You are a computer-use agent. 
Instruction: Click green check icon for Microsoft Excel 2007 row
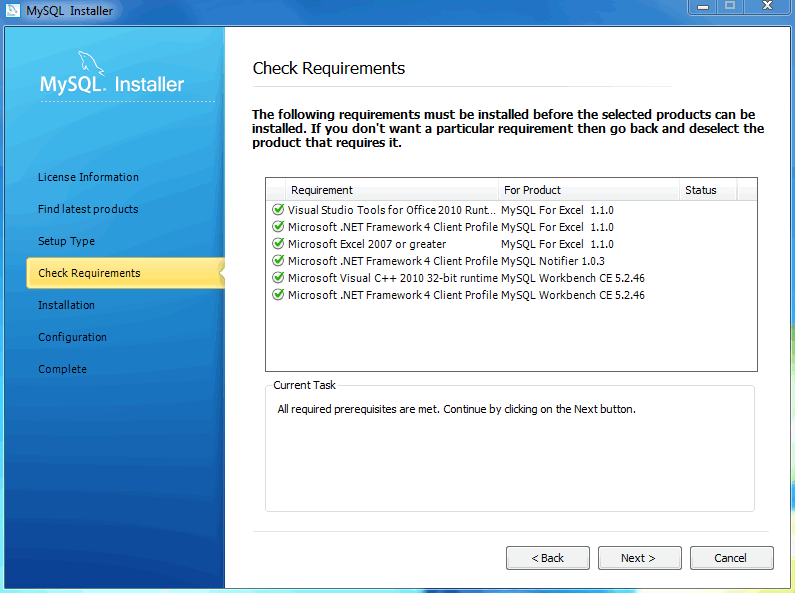pos(278,243)
